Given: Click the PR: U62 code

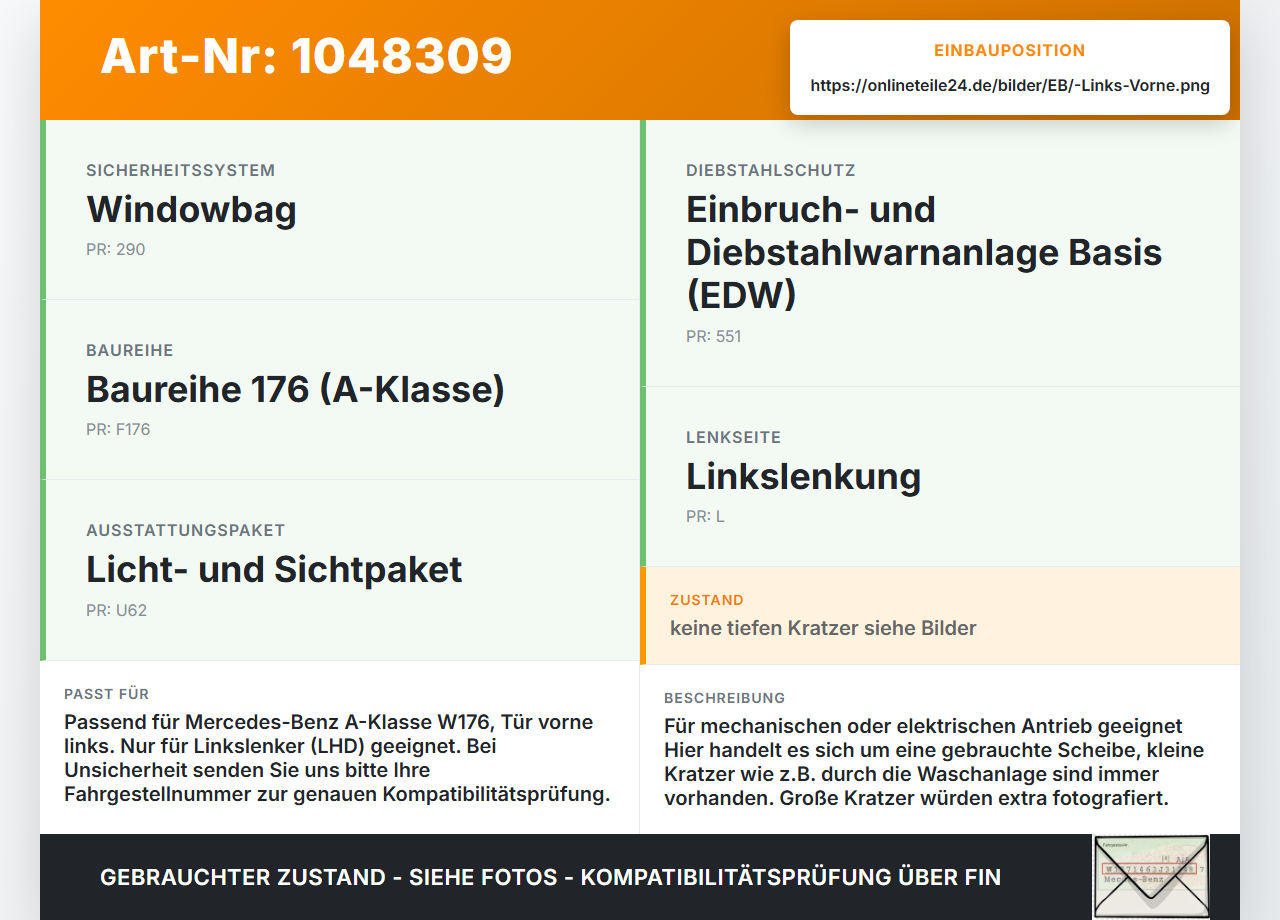Looking at the screenshot, I should click(116, 610).
